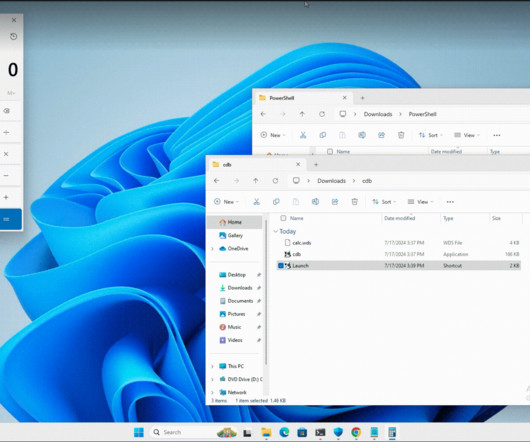Screen dimensions: 530x442
Task: Click Cut icon in cdb window toolbar
Action: 257,202
